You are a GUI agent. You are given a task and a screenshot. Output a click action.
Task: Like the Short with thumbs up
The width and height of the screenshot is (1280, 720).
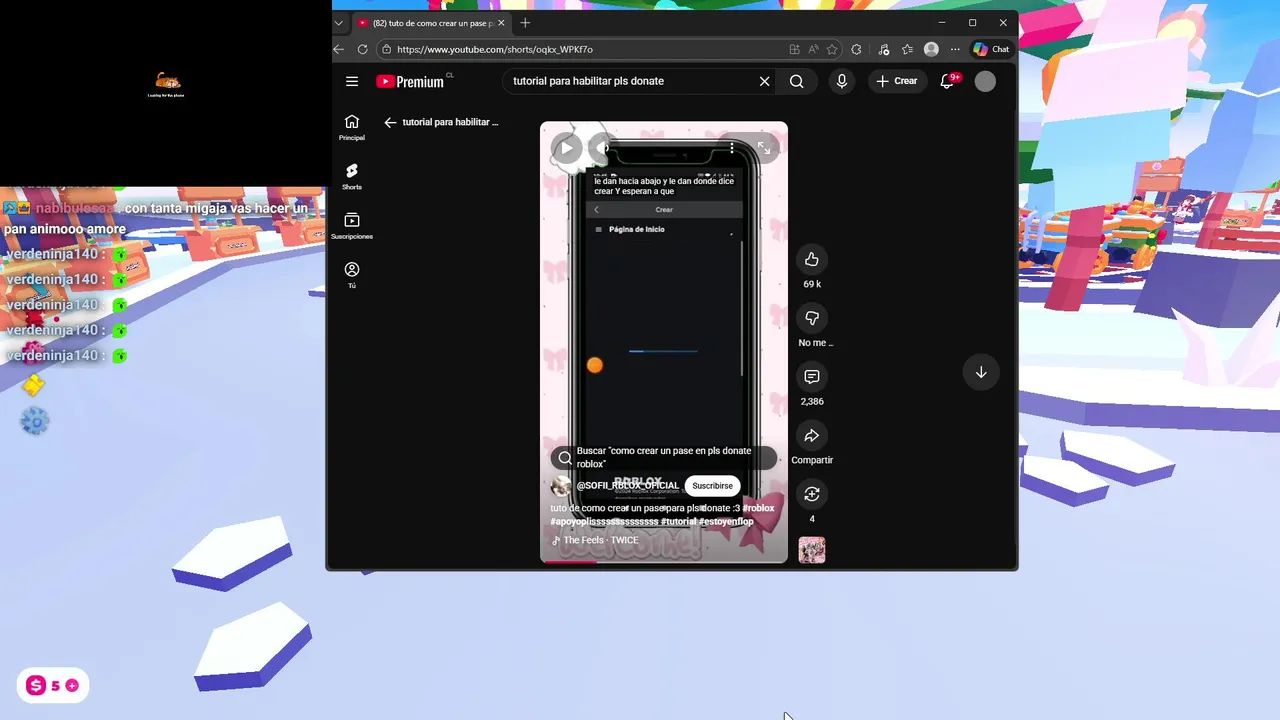pos(812,260)
